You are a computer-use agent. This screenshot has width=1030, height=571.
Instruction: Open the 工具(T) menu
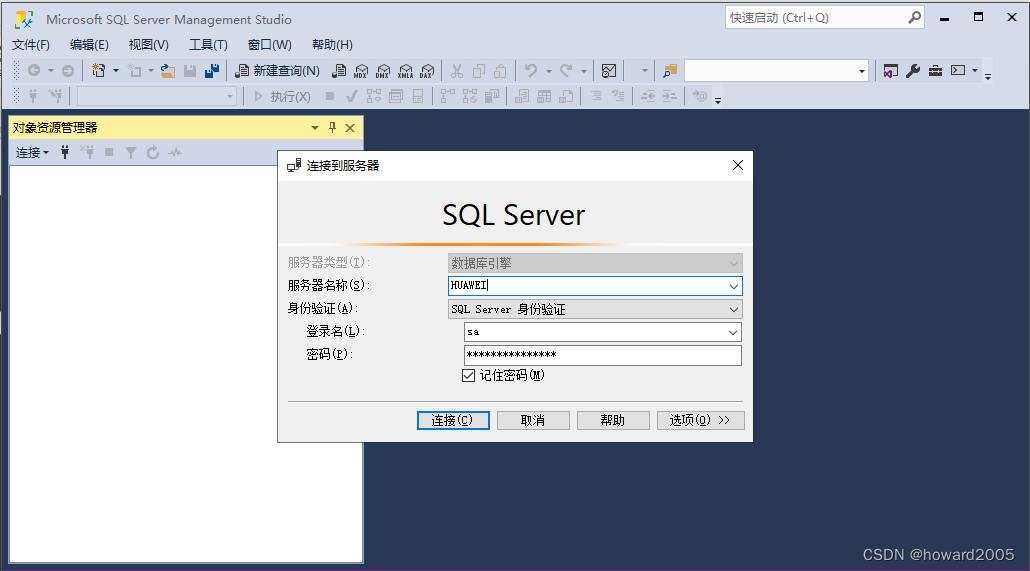pos(208,45)
